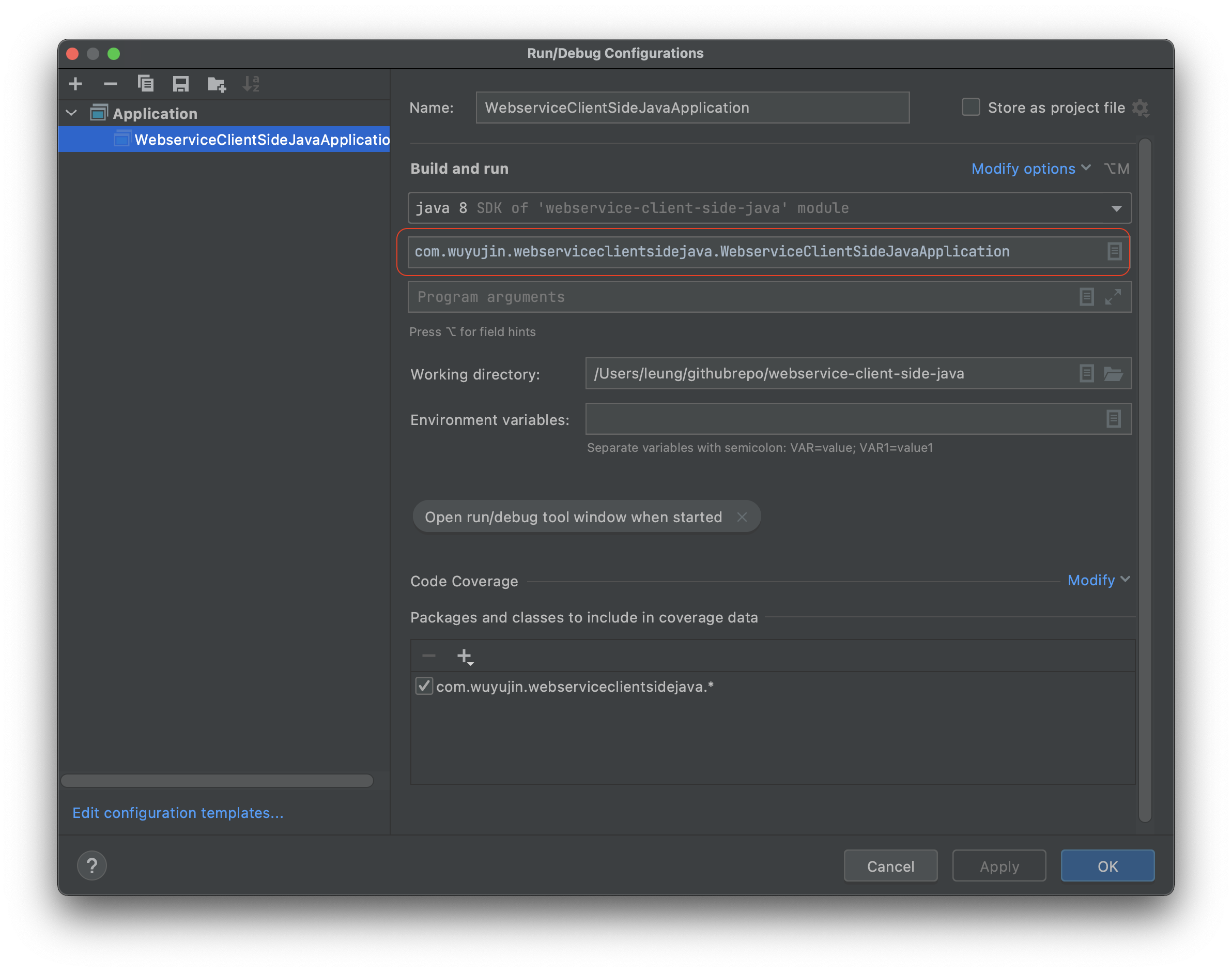The width and height of the screenshot is (1232, 972).
Task: Select WebserviceClientSideJavaApplication in configuration tree
Action: (x=260, y=140)
